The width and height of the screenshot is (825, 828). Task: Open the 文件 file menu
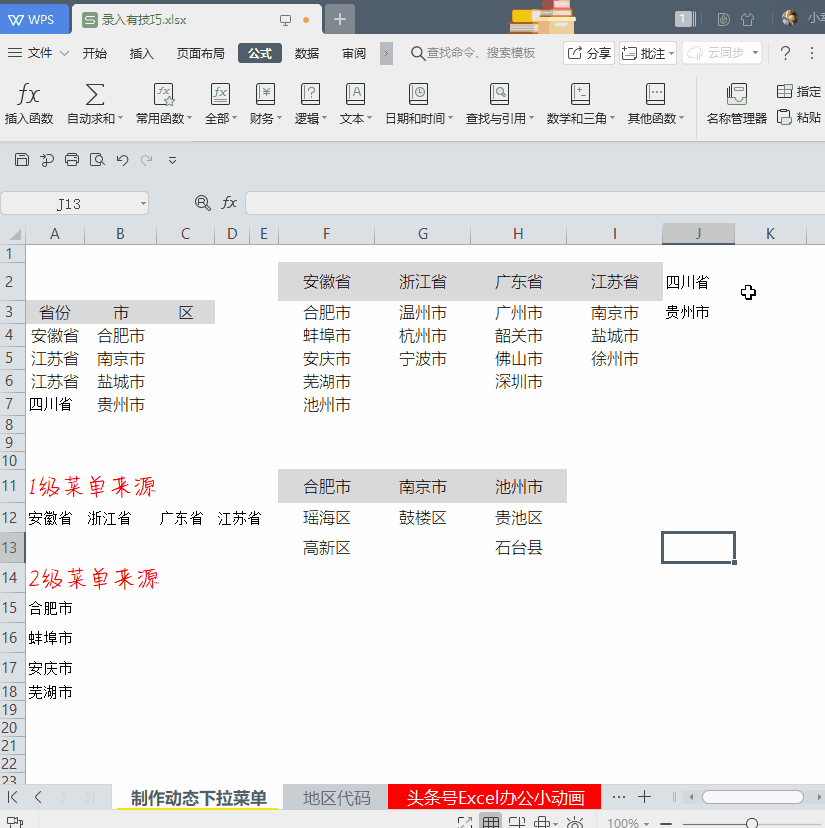[38, 53]
